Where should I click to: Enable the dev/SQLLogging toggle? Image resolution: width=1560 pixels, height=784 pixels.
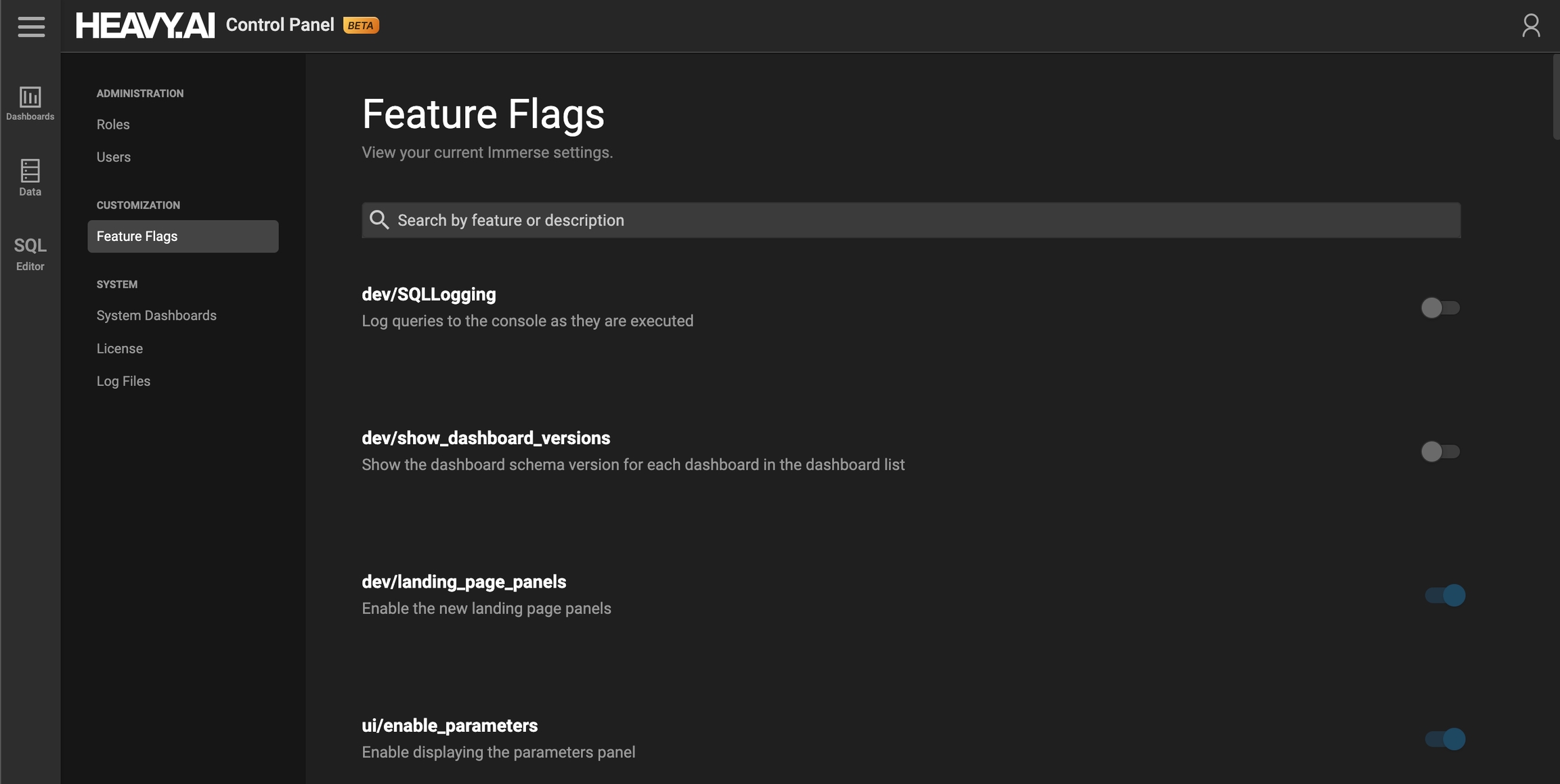pyautogui.click(x=1440, y=308)
